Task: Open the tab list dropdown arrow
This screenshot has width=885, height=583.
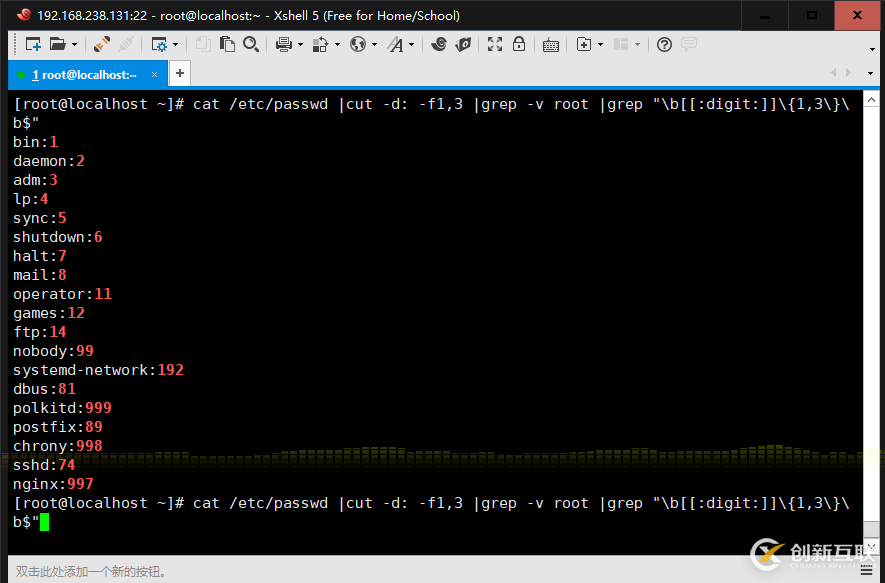Action: tap(870, 73)
